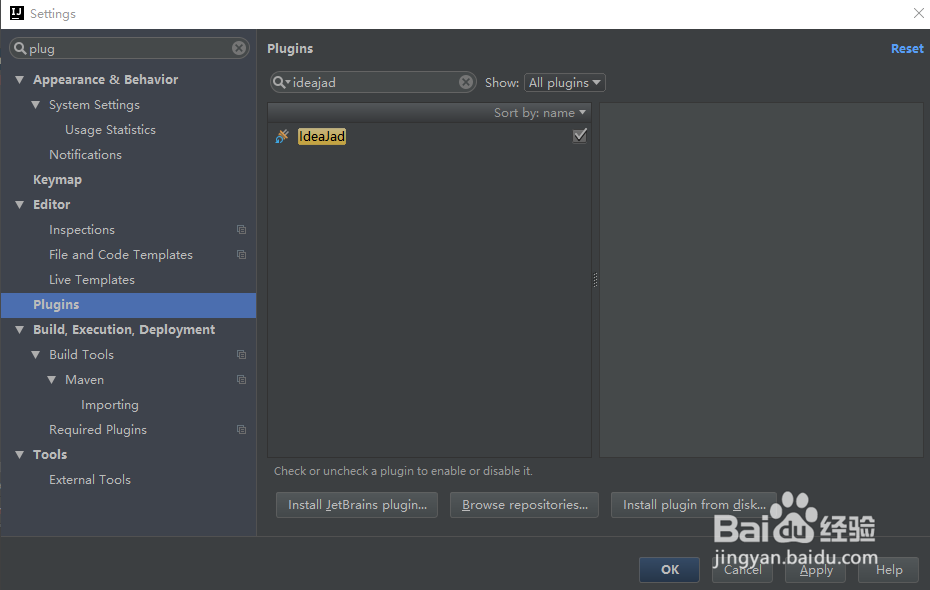Click project-level icon beside Build Tools
Viewport: 930px width, 590px height.
[x=241, y=355]
